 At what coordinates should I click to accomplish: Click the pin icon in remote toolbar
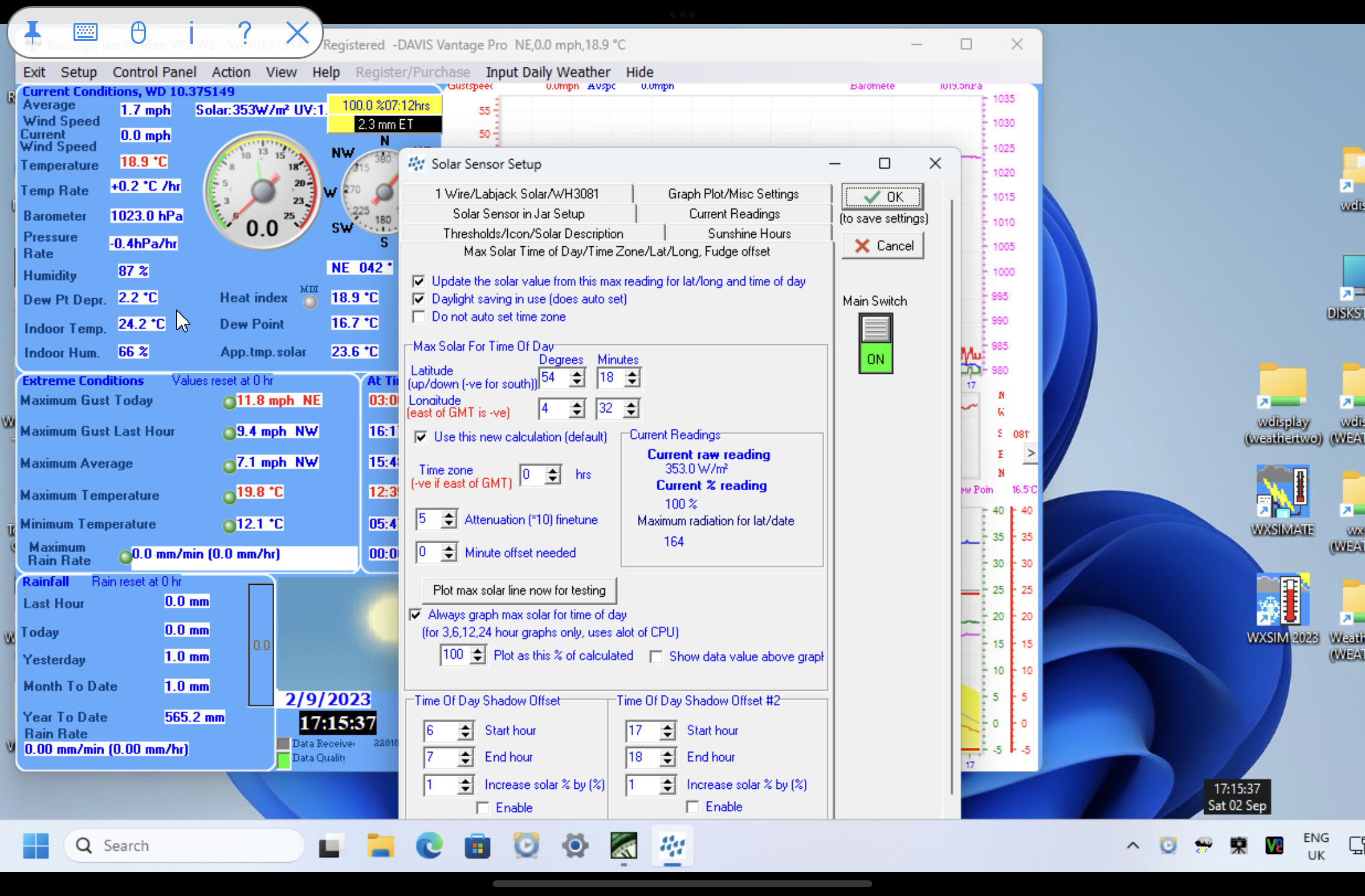pos(33,32)
